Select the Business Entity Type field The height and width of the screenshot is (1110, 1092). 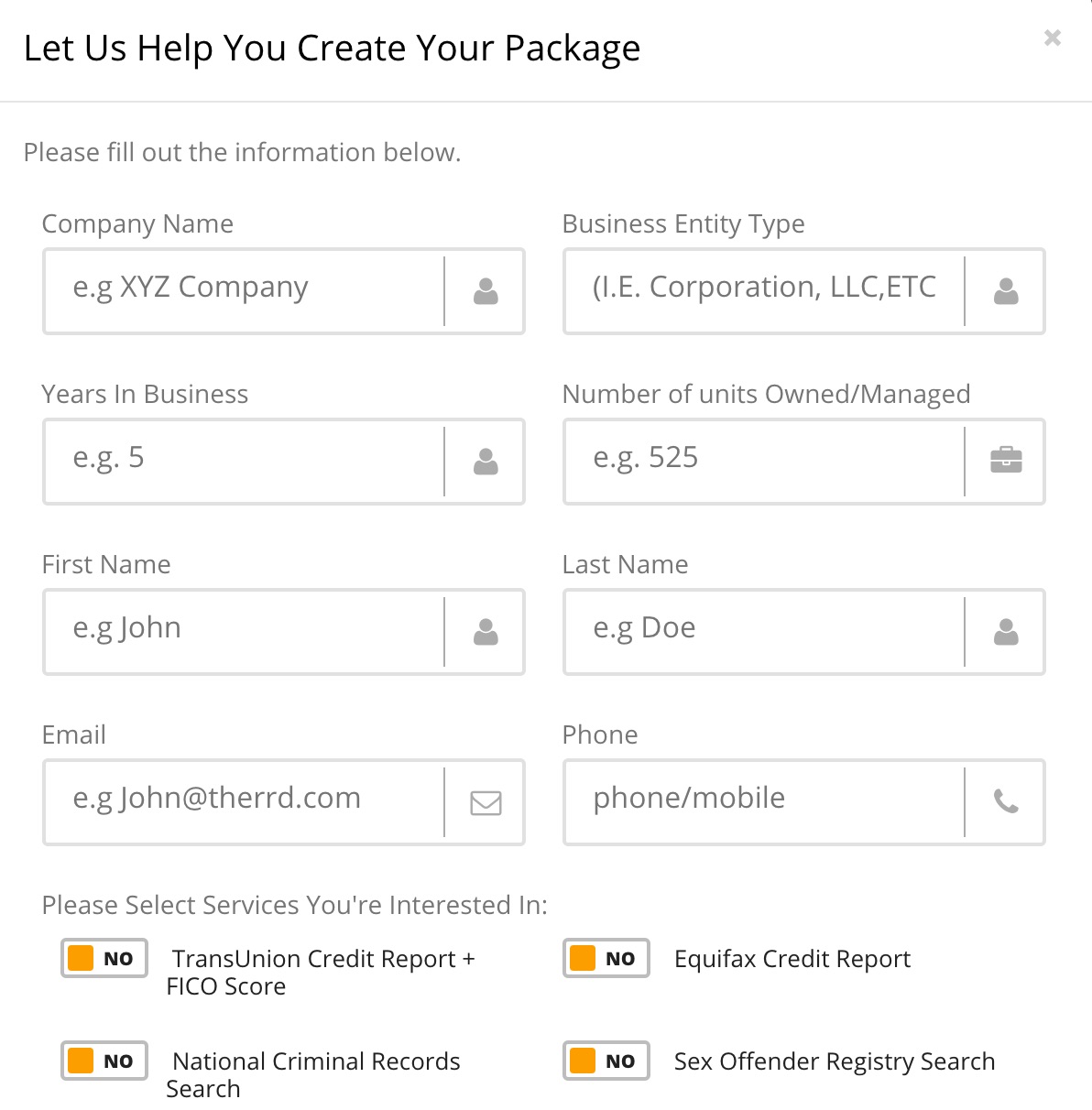[760, 291]
